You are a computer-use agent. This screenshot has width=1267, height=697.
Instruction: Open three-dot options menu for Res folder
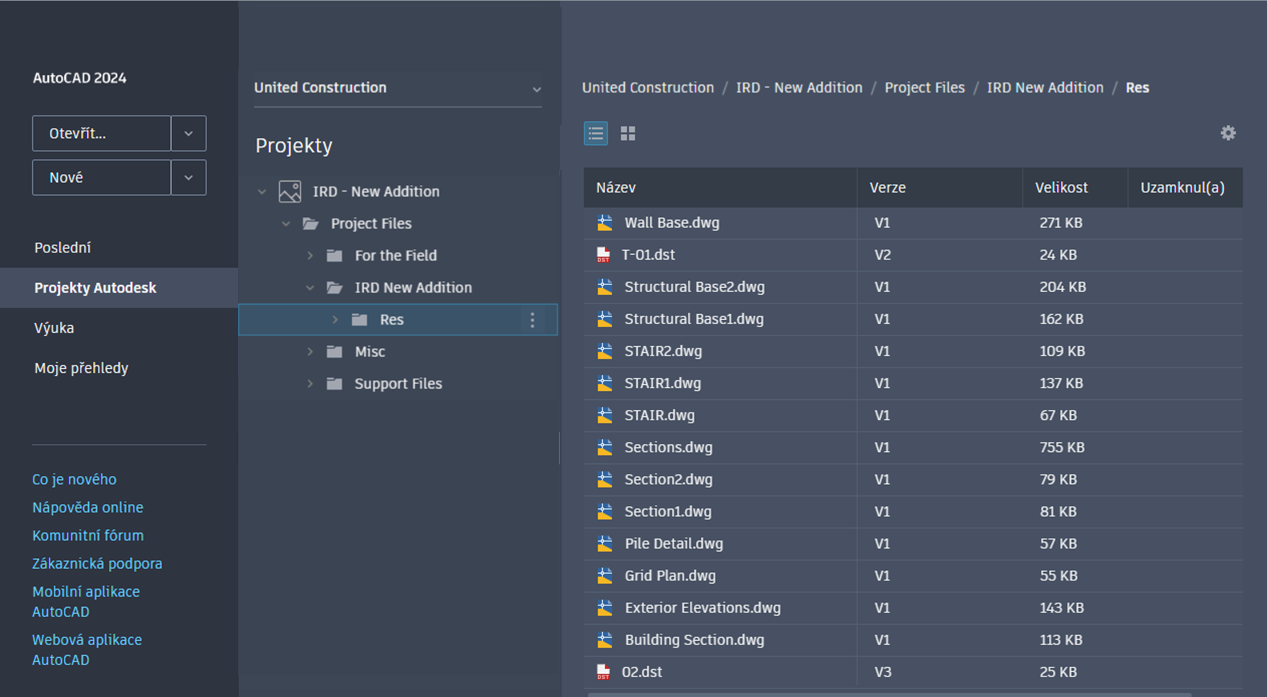tap(532, 320)
